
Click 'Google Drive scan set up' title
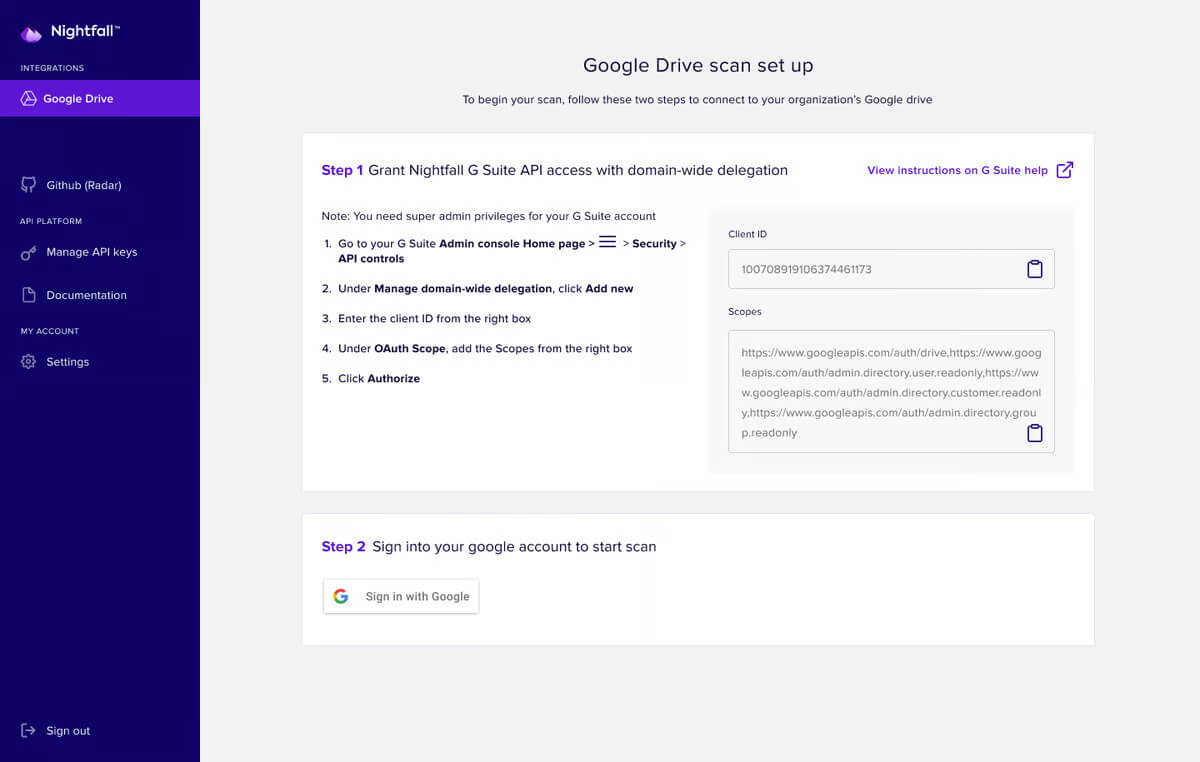[698, 66]
